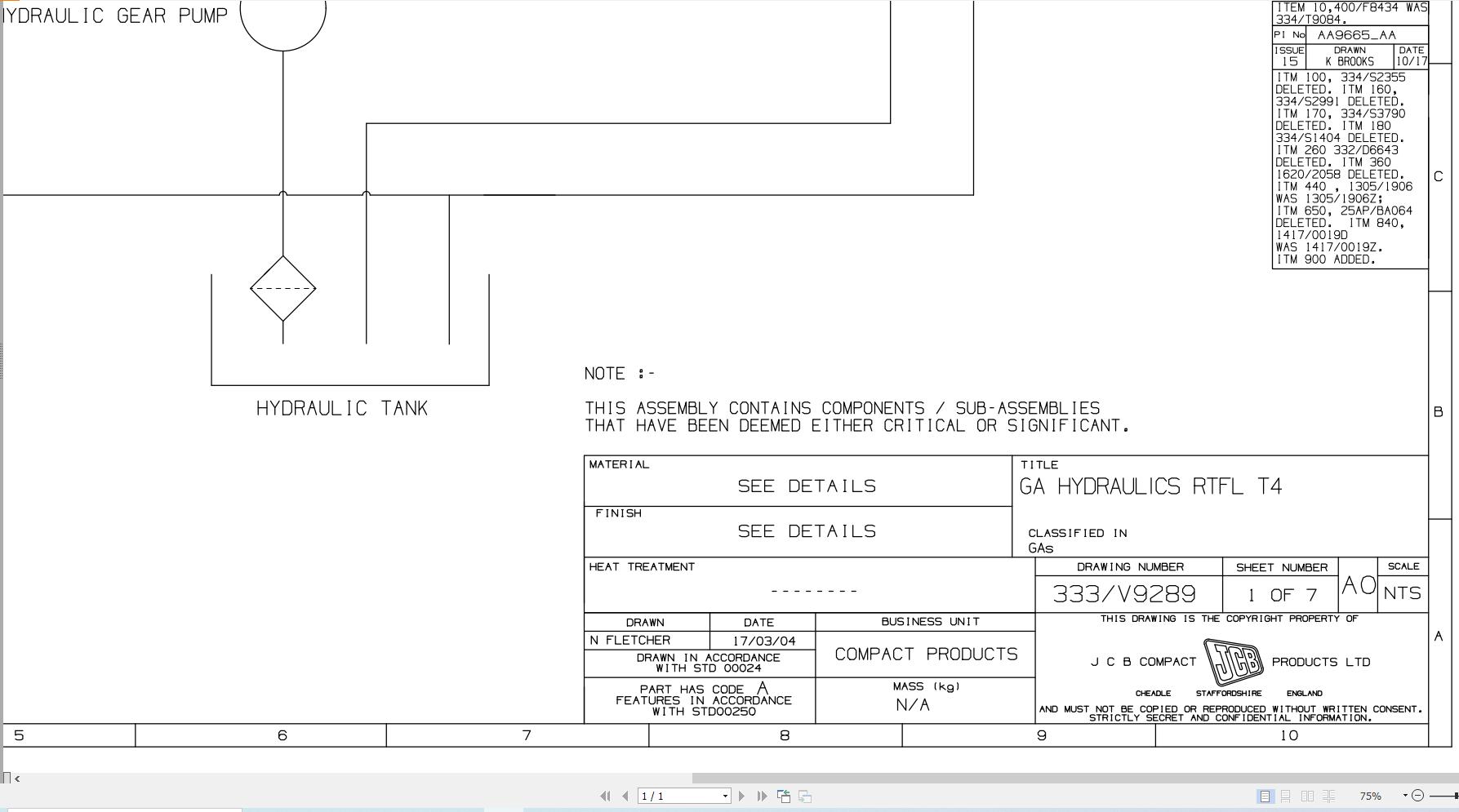Go to the first page
The width and height of the screenshot is (1459, 812).
605,795
